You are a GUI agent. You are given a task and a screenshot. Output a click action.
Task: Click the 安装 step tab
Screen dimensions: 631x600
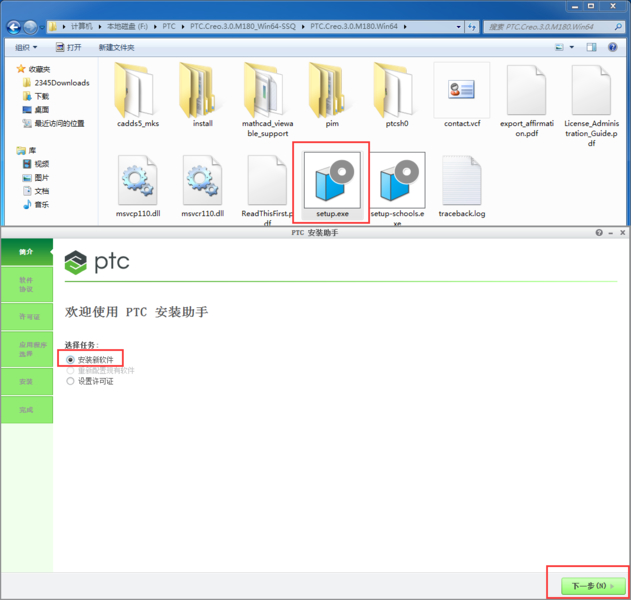pyautogui.click(x=27, y=381)
